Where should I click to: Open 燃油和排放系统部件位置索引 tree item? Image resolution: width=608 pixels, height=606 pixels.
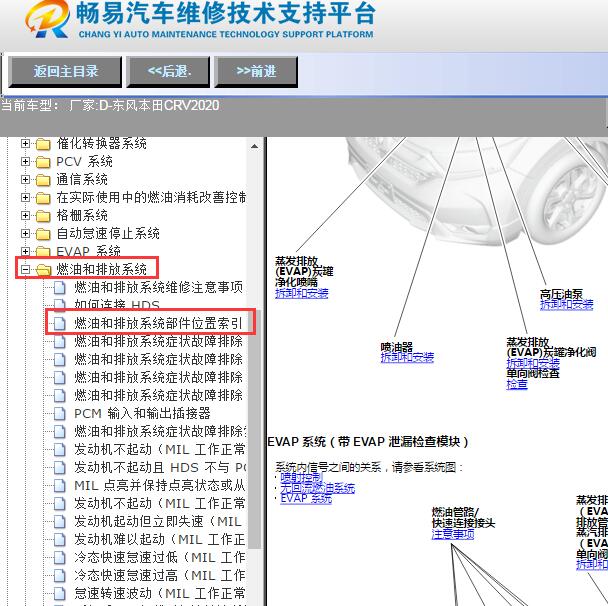[x=158, y=323]
